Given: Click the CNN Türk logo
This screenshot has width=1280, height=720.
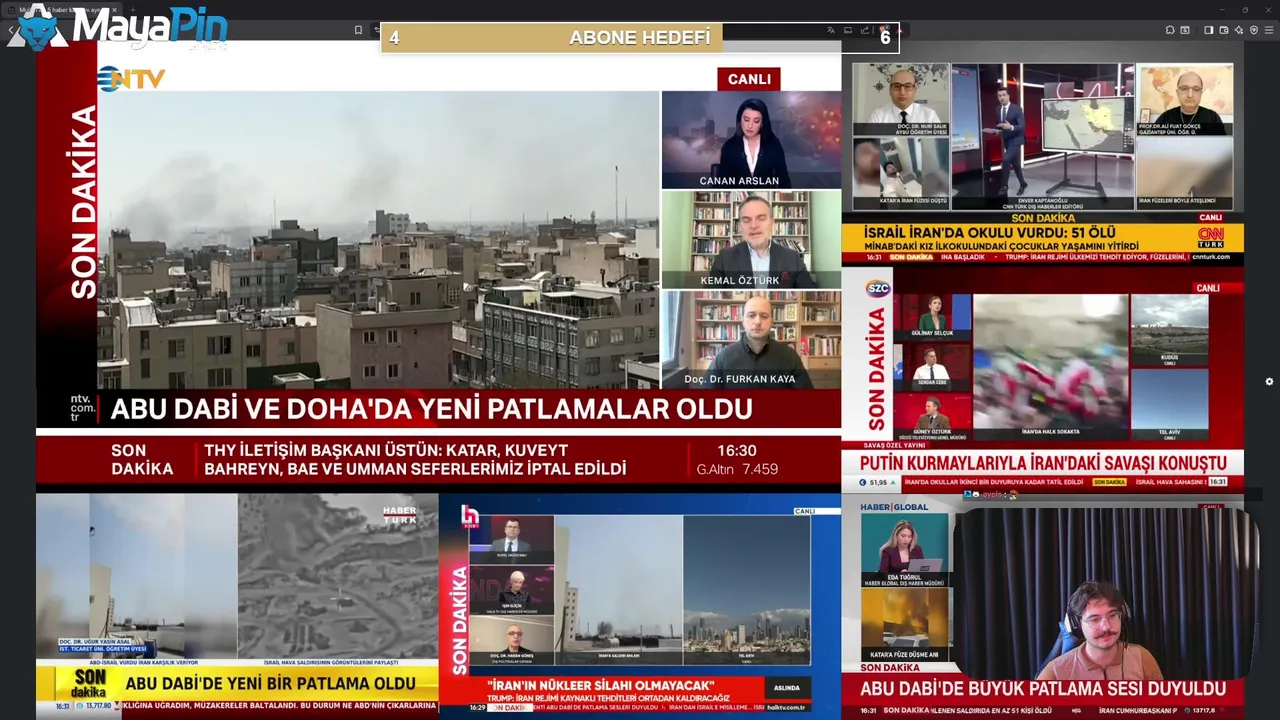Looking at the screenshot, I should coord(1210,237).
